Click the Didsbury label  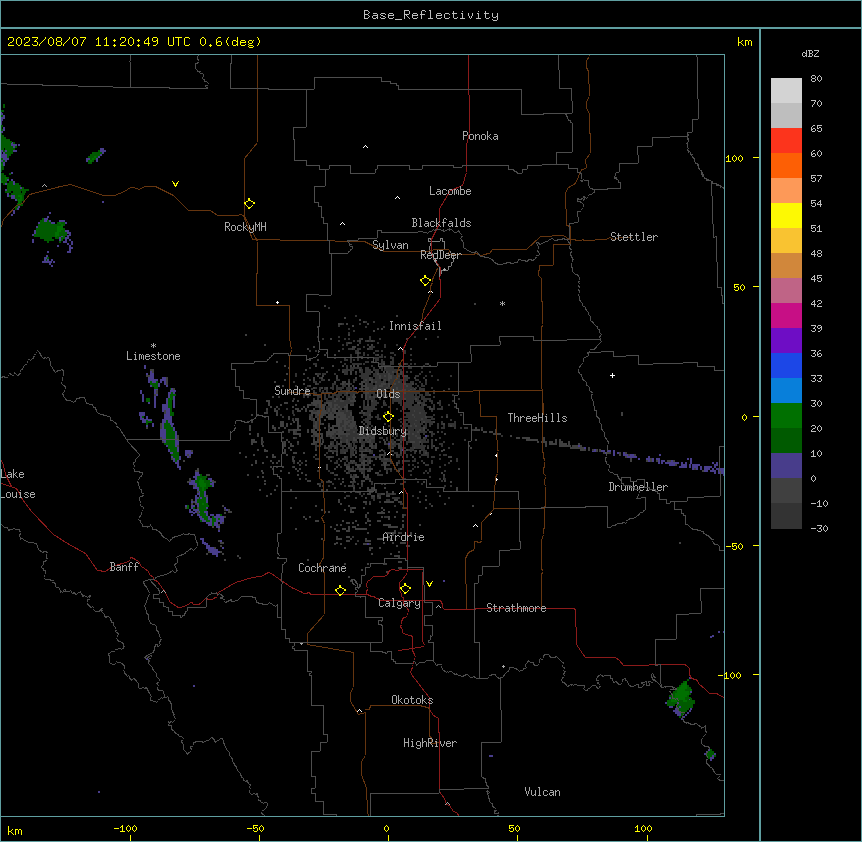click(383, 431)
